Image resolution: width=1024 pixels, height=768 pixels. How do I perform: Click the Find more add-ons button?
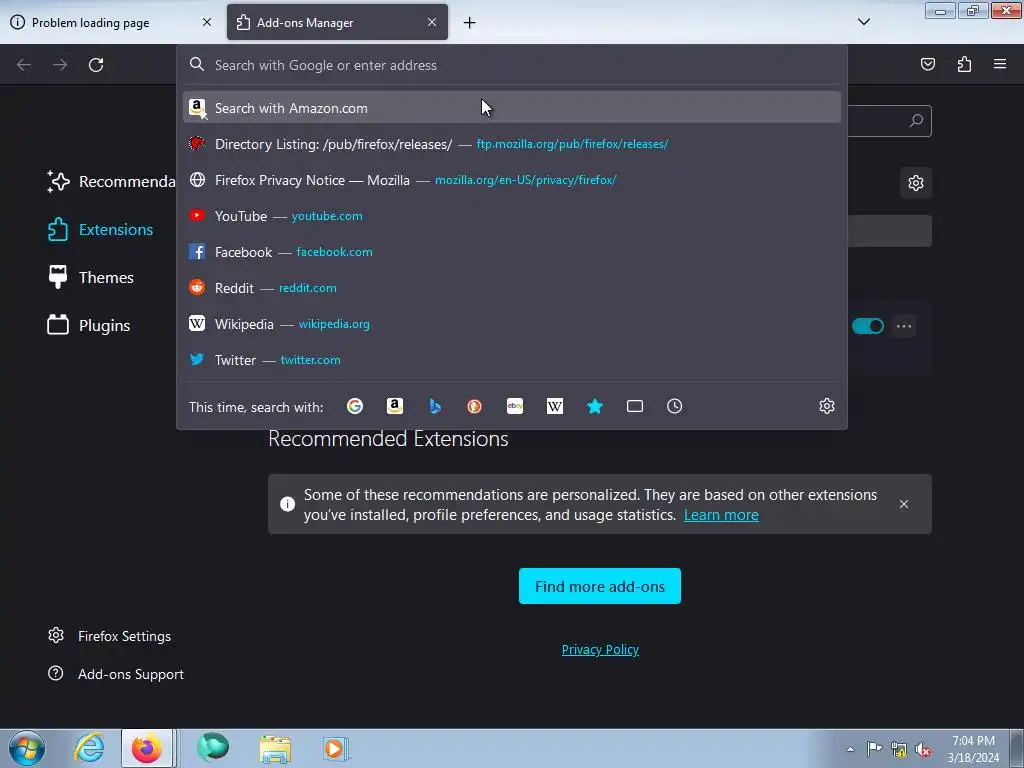[x=600, y=586]
